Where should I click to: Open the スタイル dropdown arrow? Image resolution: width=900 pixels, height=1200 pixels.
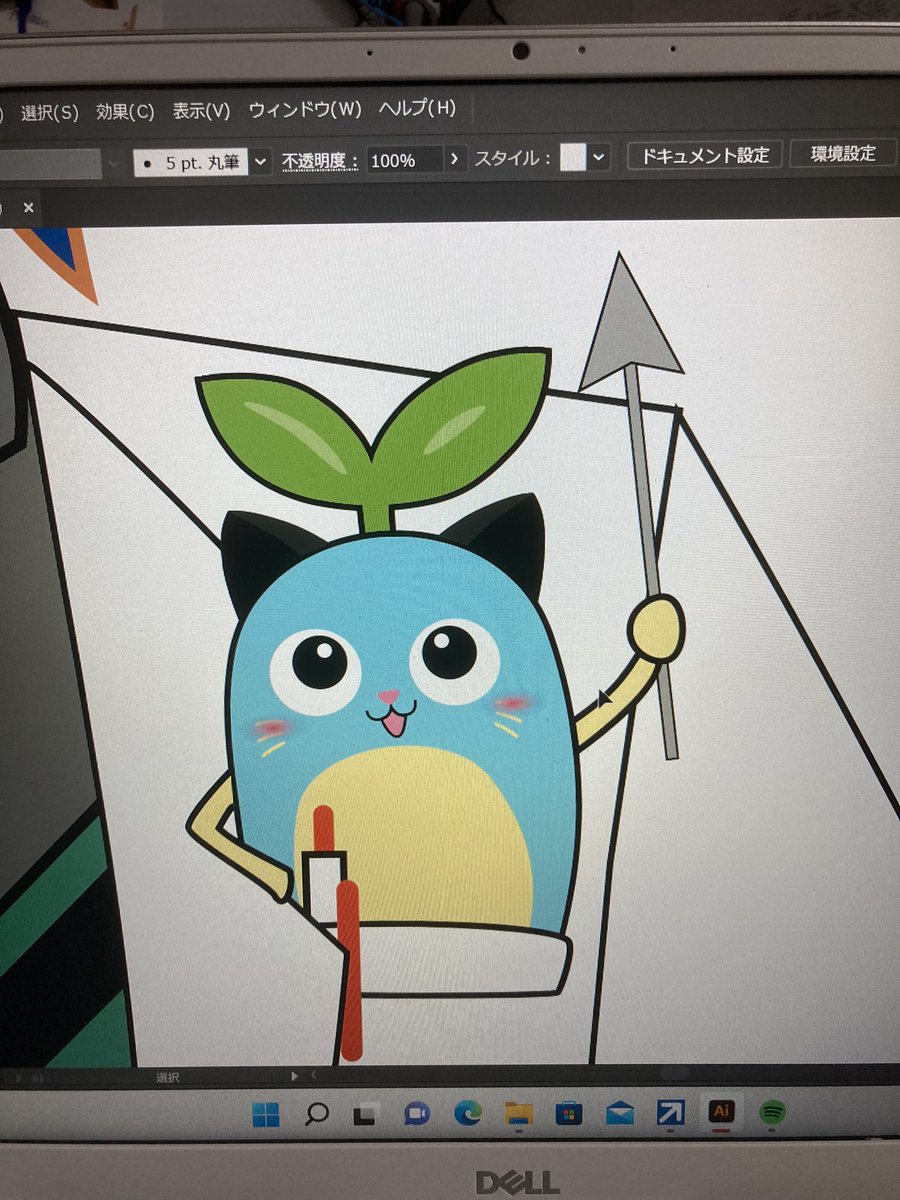coord(599,157)
